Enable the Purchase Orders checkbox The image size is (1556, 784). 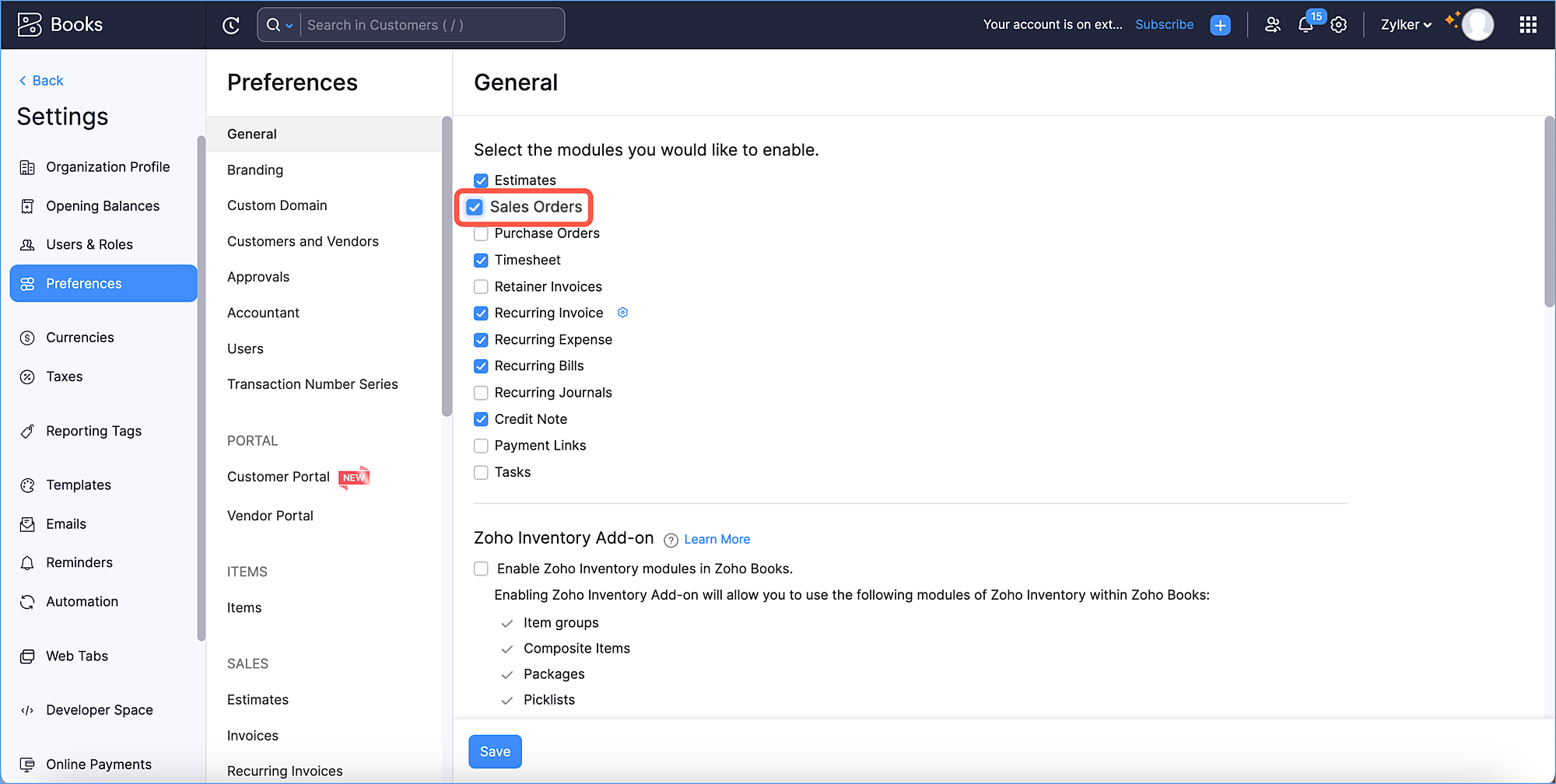(x=481, y=233)
